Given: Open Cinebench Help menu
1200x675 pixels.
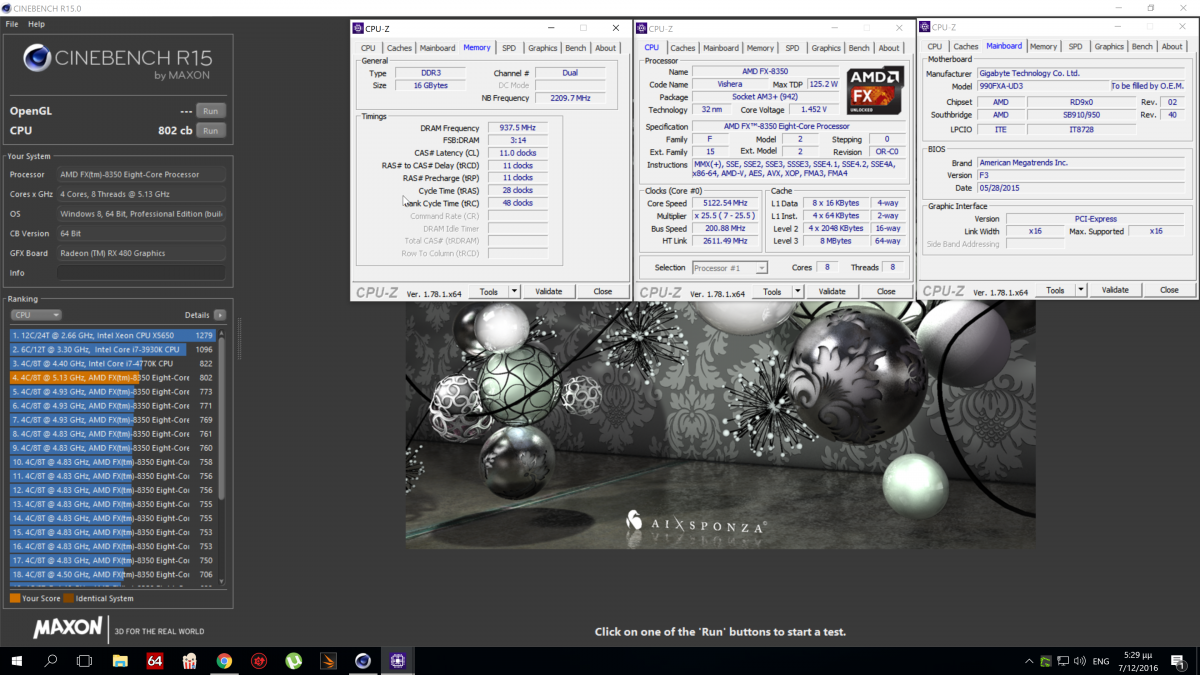Looking at the screenshot, I should [x=36, y=23].
